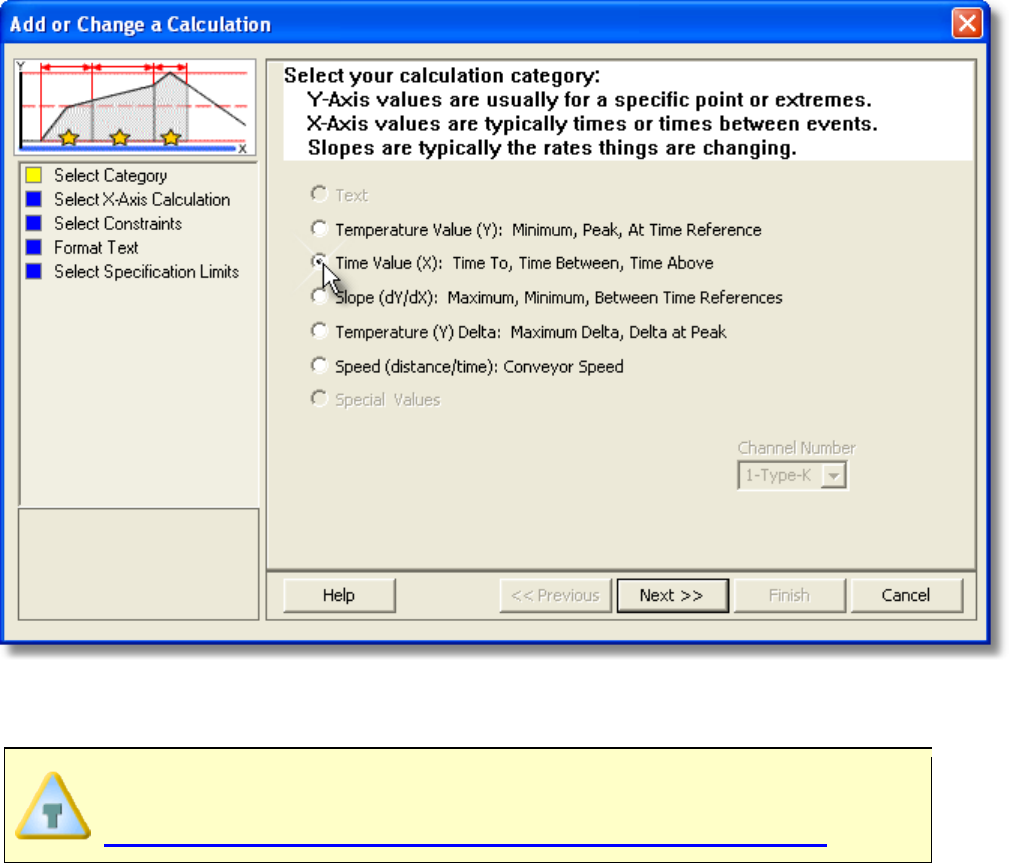This screenshot has height=863, width=1009.
Task: Click the Format Text step label
Action: click(97, 248)
